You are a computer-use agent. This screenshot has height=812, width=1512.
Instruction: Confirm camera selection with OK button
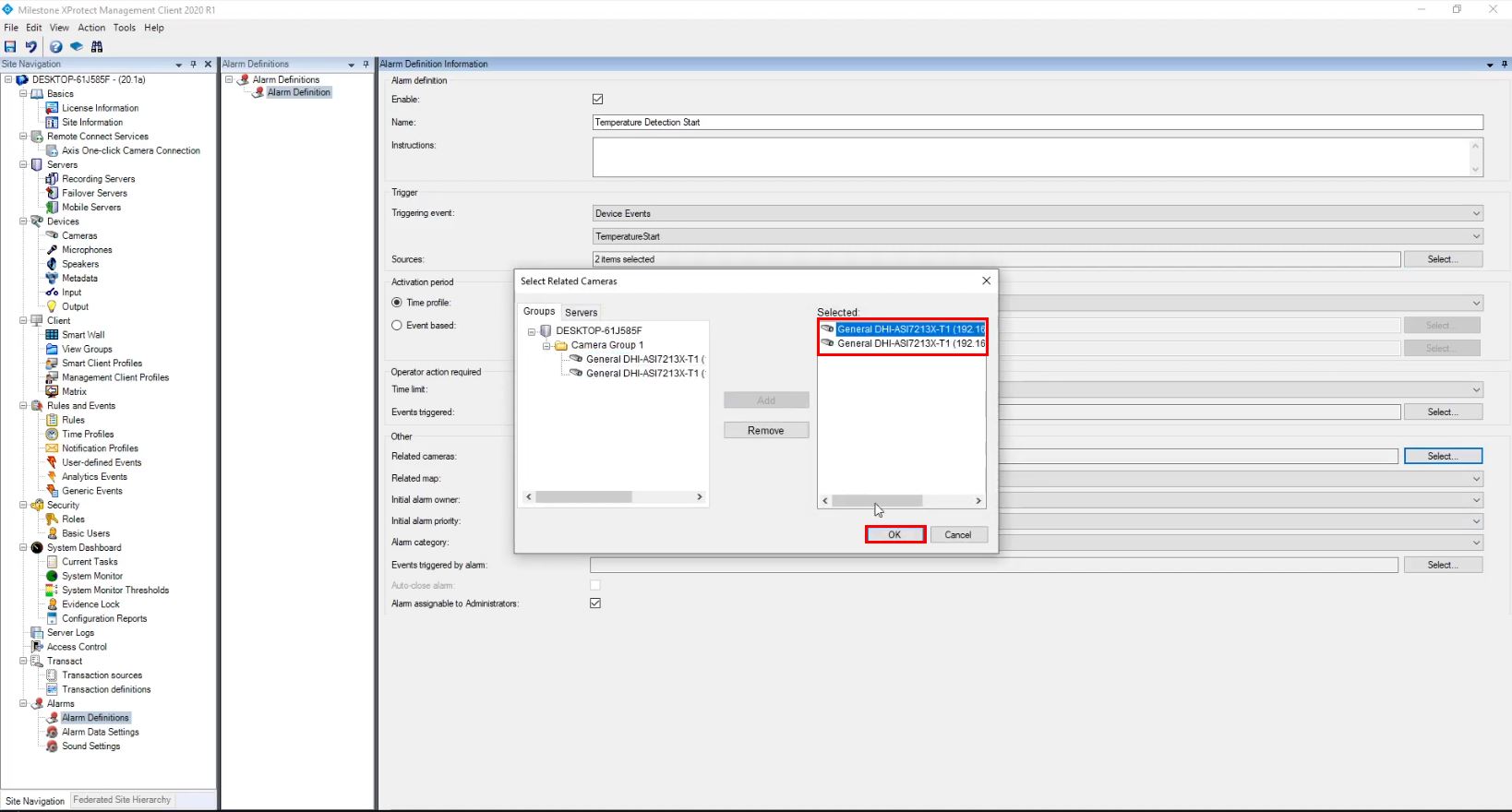[894, 534]
